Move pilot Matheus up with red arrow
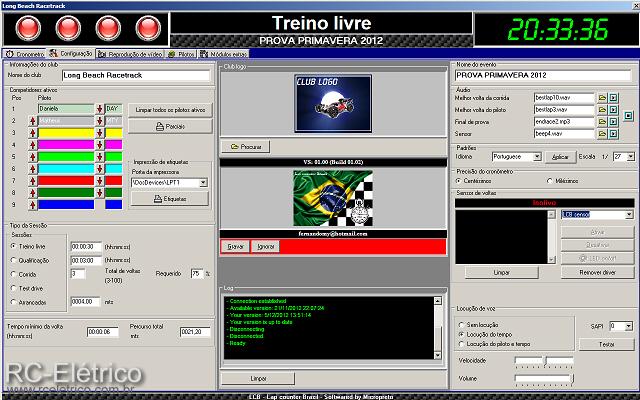 (x=31, y=121)
